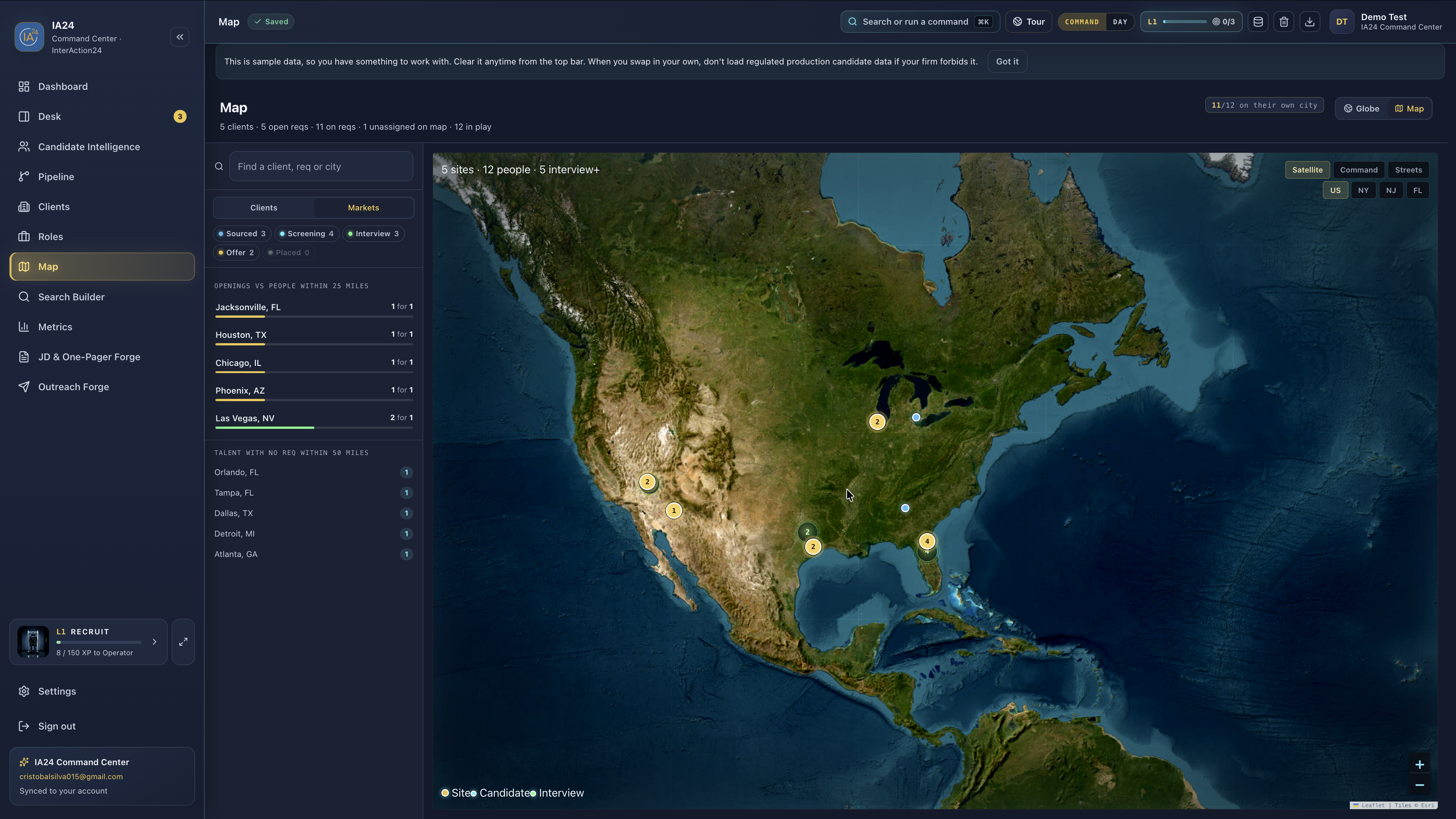Viewport: 1456px width, 819px height.
Task: Open Settings
Action: click(102, 691)
